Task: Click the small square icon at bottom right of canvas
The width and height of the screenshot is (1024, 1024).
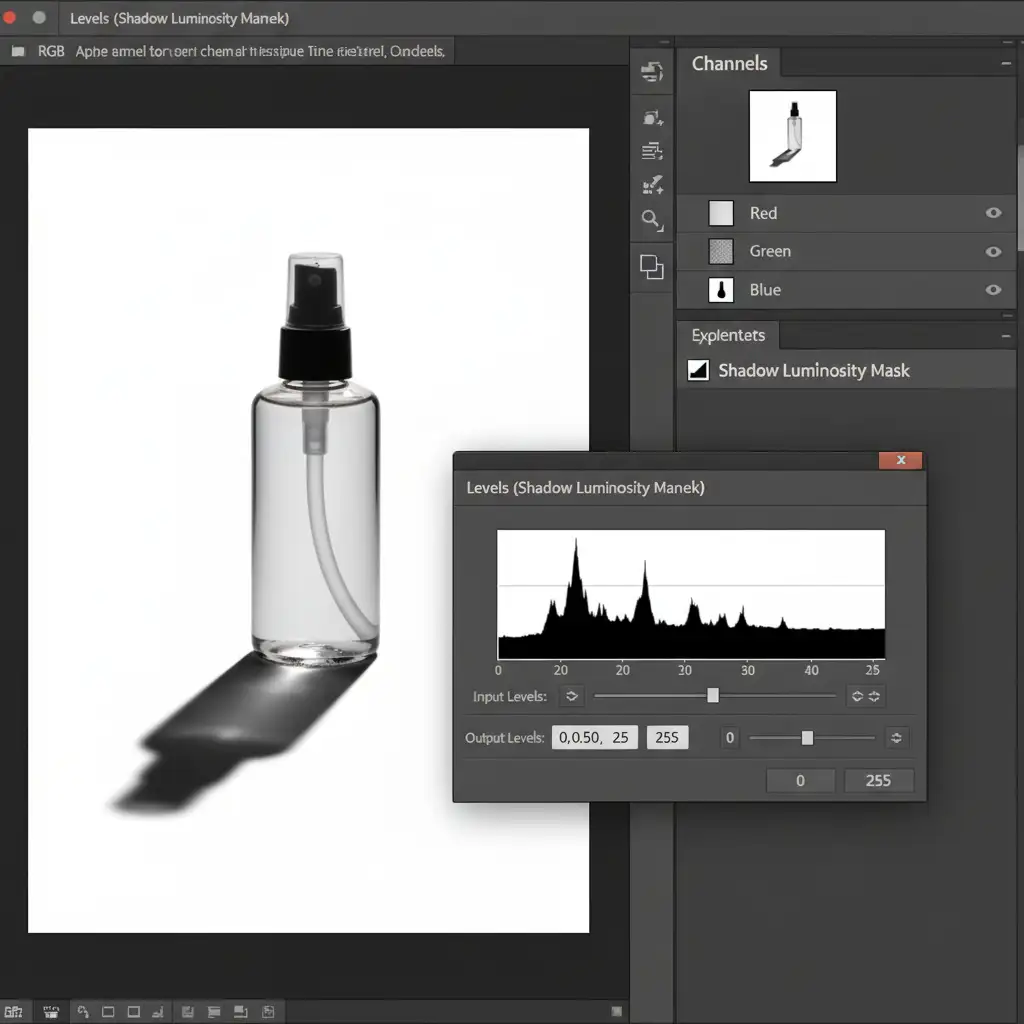Action: [617, 1011]
